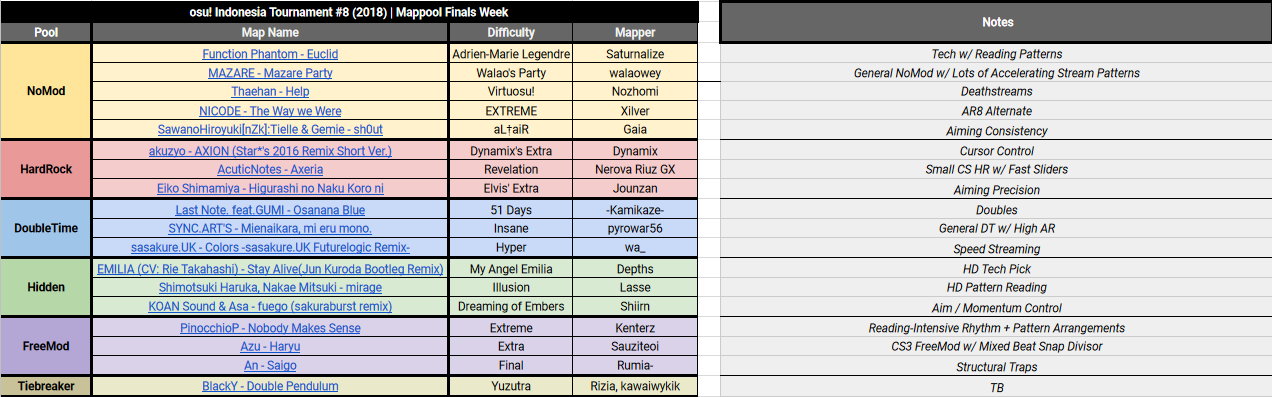This screenshot has width=1272, height=397.
Task: Click the Mapper column header
Action: tap(636, 33)
